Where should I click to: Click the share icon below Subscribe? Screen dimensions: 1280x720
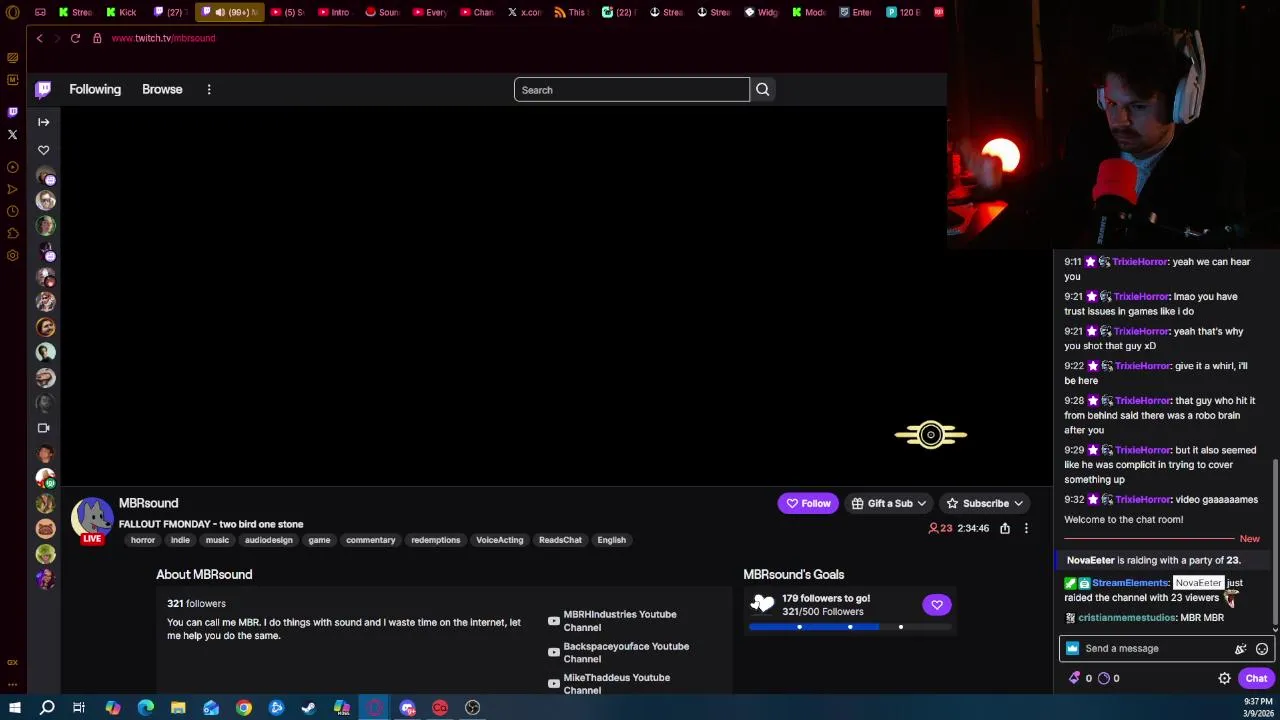click(x=1005, y=528)
